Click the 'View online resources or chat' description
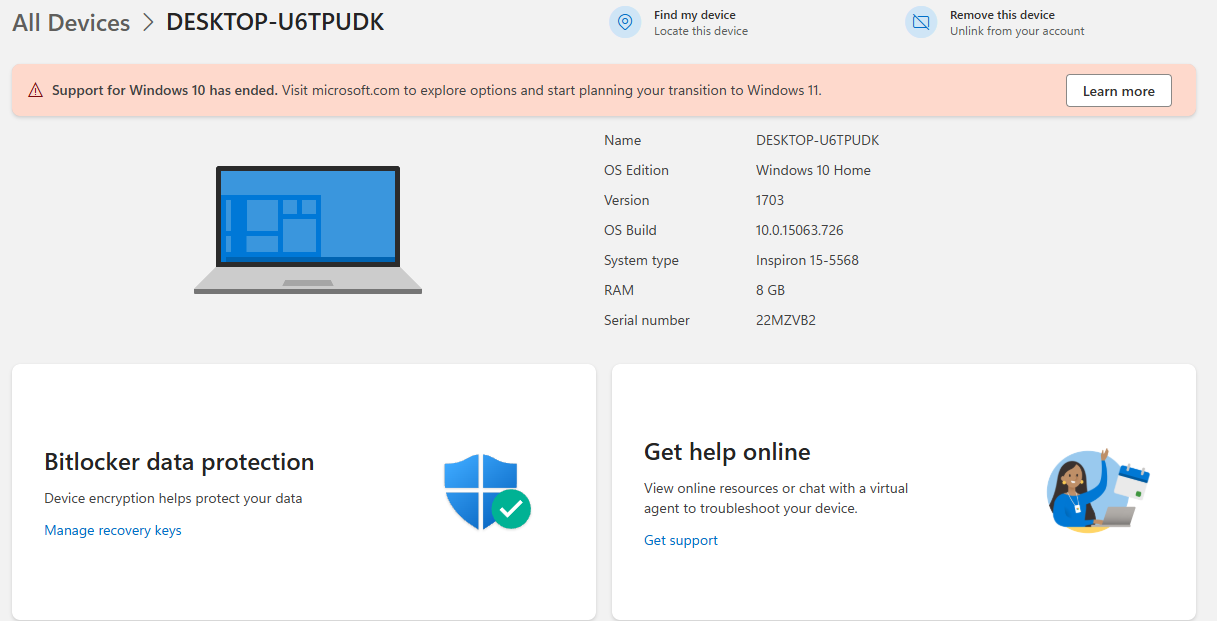The height and width of the screenshot is (621, 1217). 776,498
